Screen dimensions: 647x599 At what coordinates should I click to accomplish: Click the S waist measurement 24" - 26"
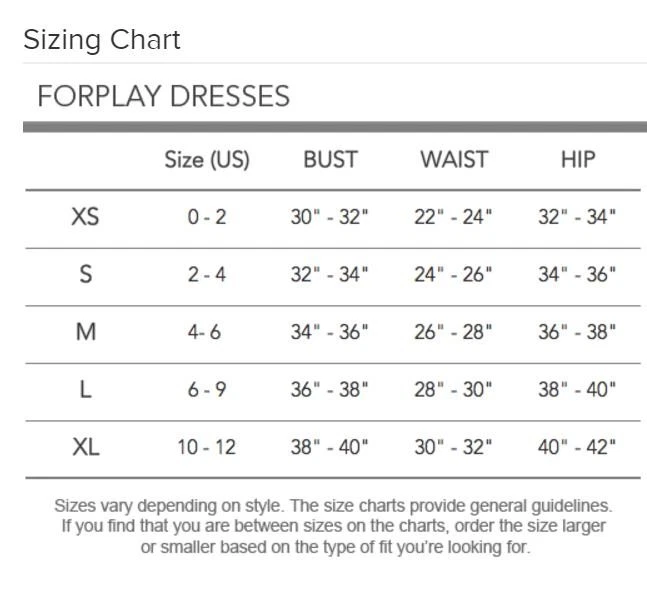(454, 275)
